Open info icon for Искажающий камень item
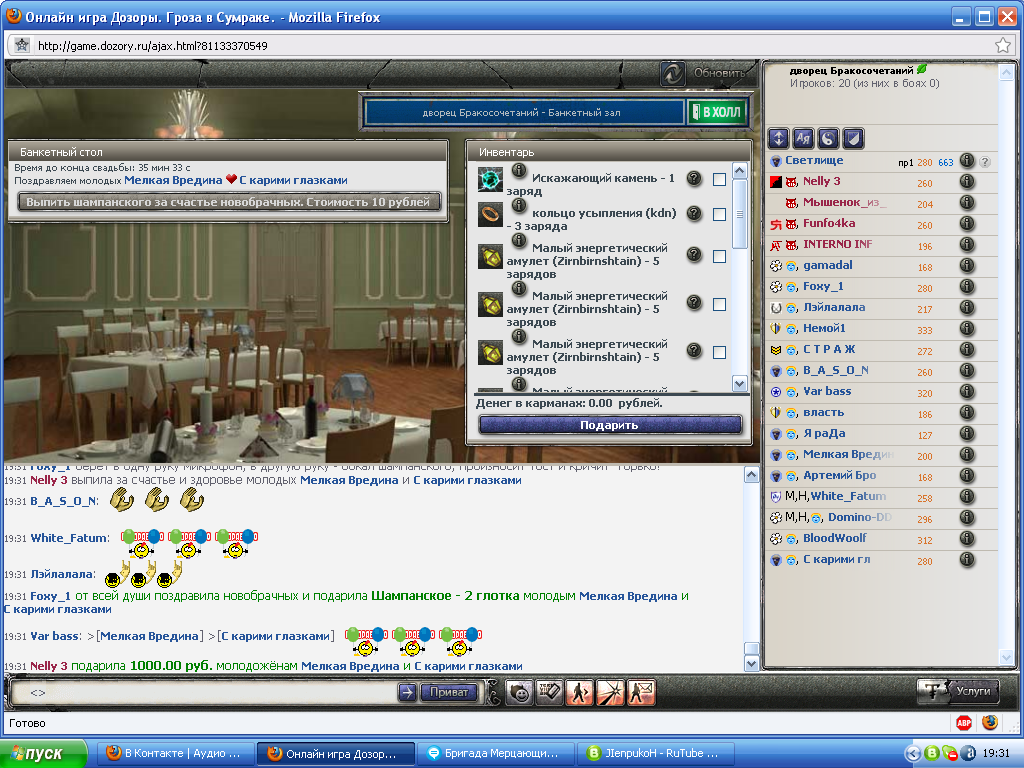Image resolution: width=1024 pixels, height=768 pixels. pyautogui.click(x=519, y=171)
